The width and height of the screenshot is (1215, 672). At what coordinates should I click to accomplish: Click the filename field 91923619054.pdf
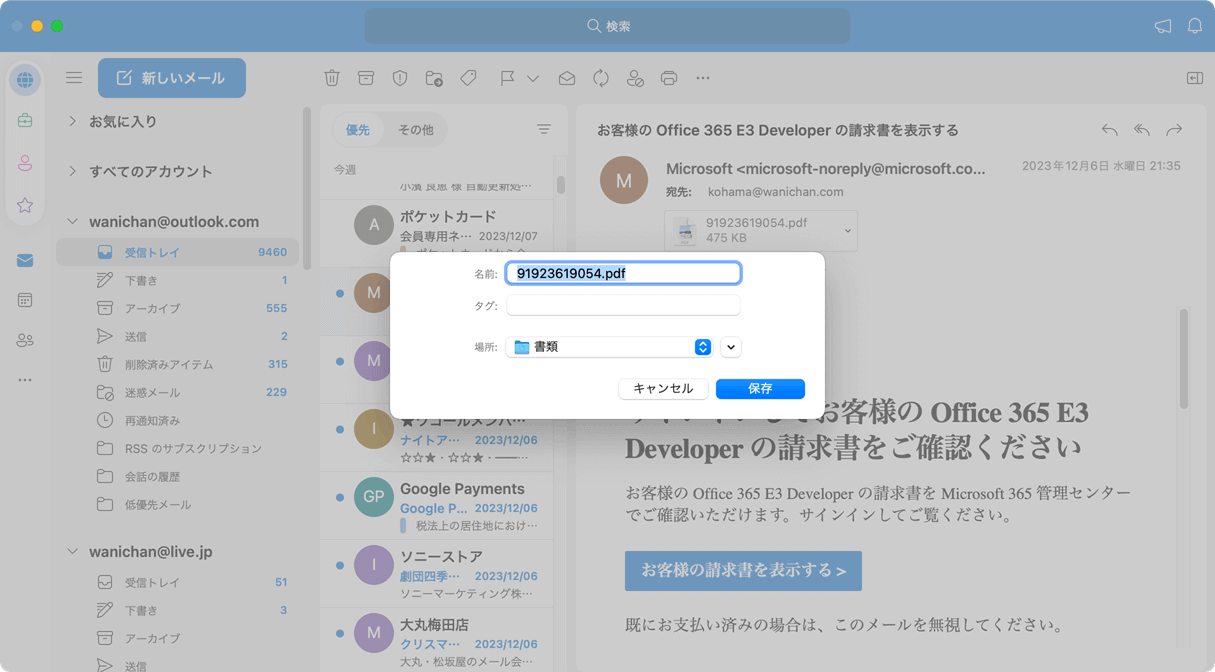[x=623, y=273]
